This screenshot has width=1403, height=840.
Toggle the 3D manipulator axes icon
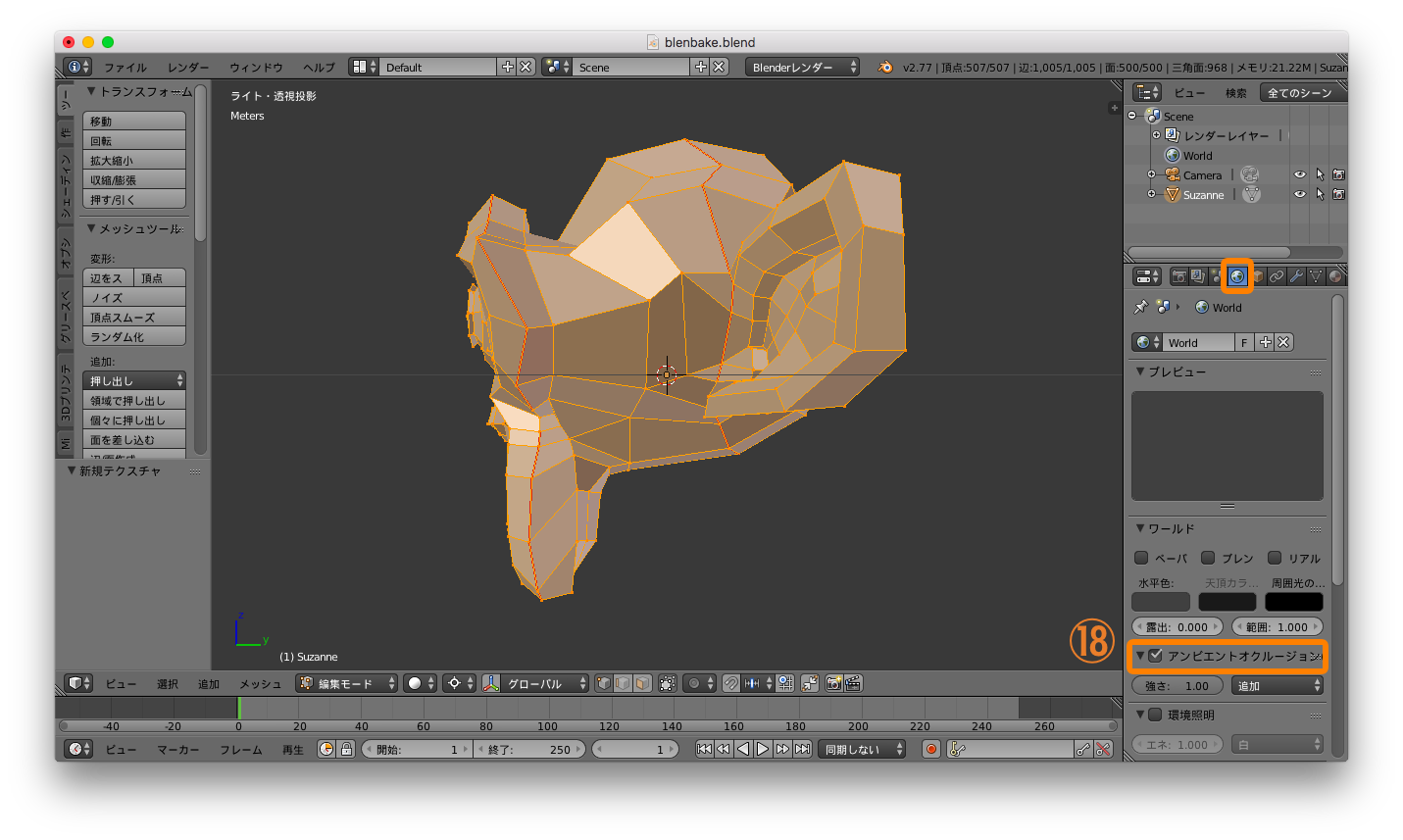(491, 683)
